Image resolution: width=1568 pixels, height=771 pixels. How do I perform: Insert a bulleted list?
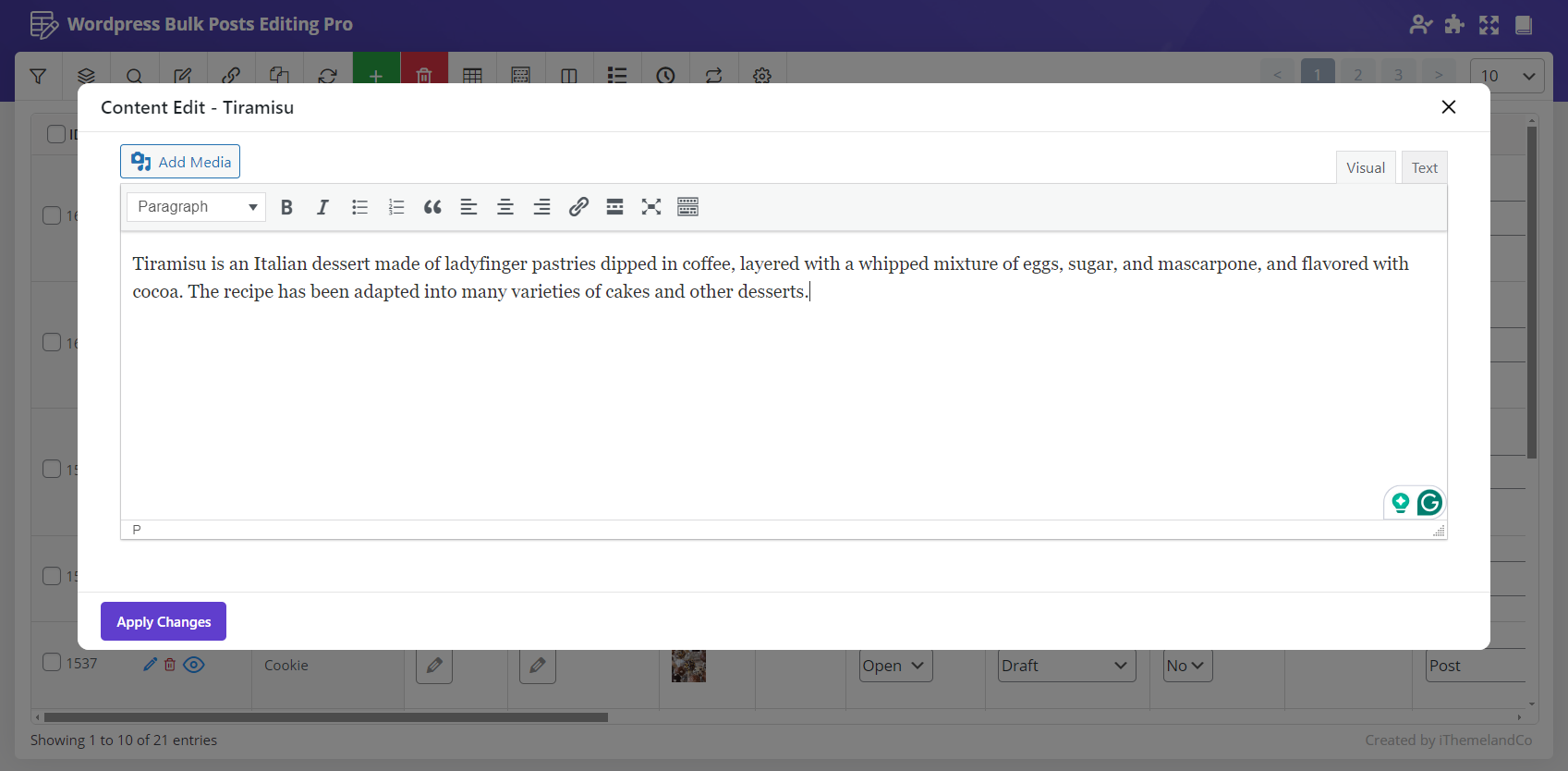tap(359, 207)
